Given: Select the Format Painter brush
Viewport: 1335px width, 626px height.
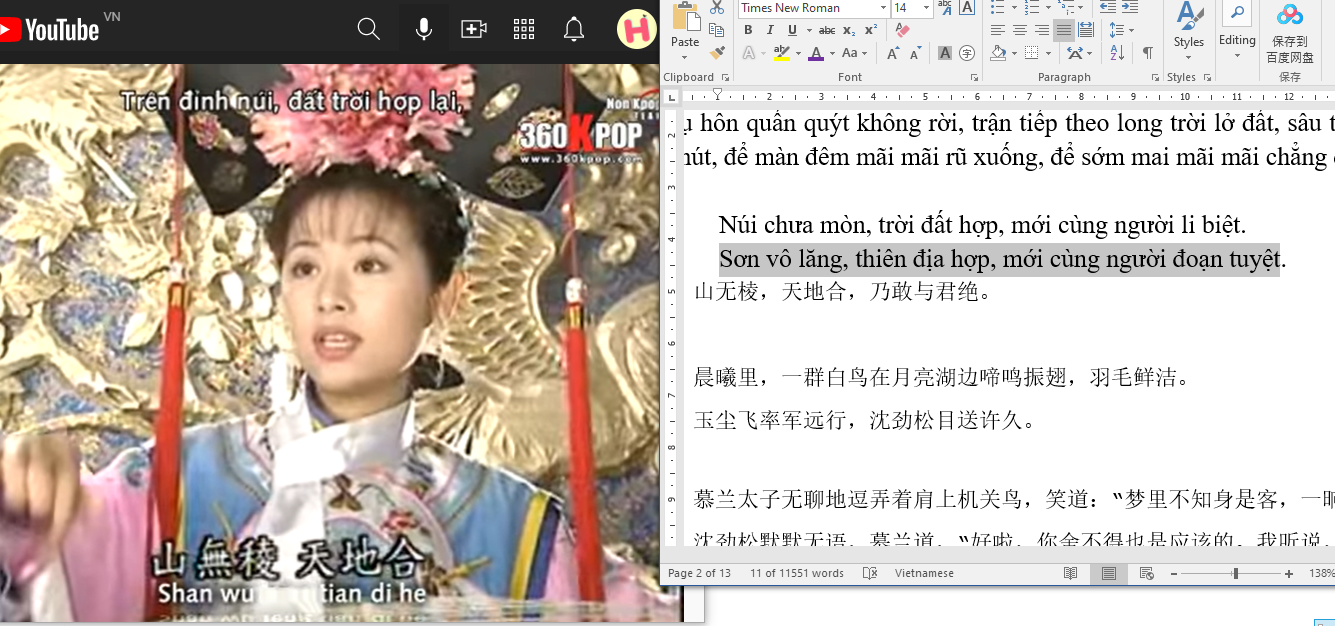Looking at the screenshot, I should [x=717, y=52].
